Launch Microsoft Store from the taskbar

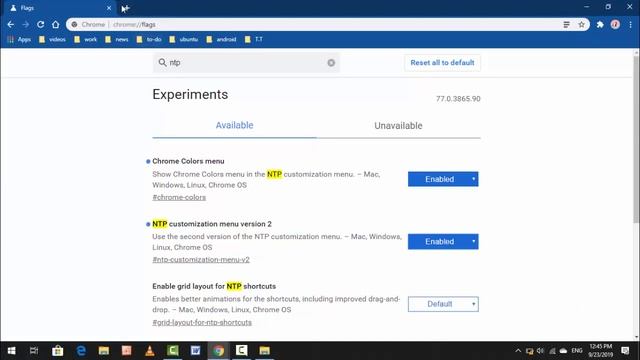pos(58,351)
